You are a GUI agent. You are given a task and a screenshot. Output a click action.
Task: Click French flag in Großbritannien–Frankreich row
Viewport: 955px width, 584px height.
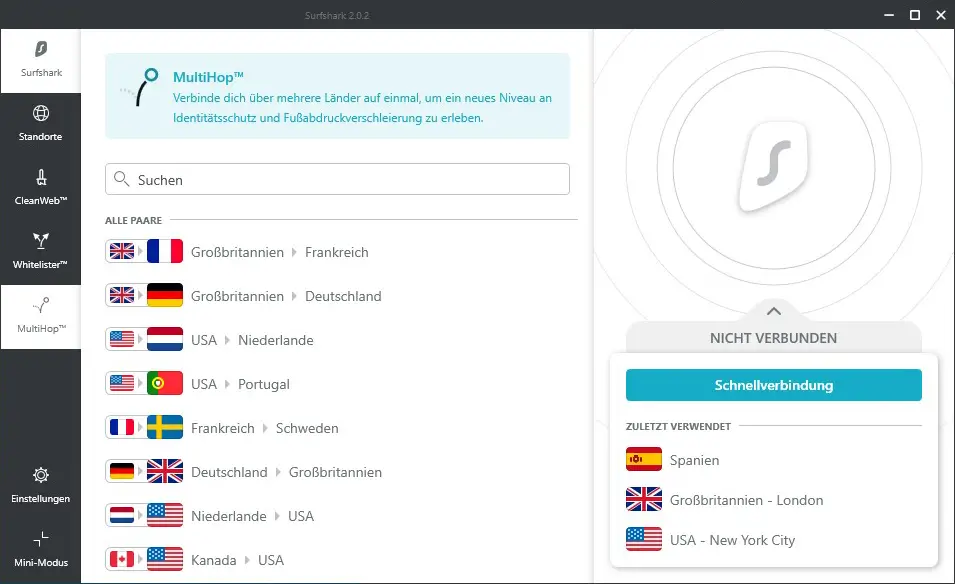coord(165,251)
